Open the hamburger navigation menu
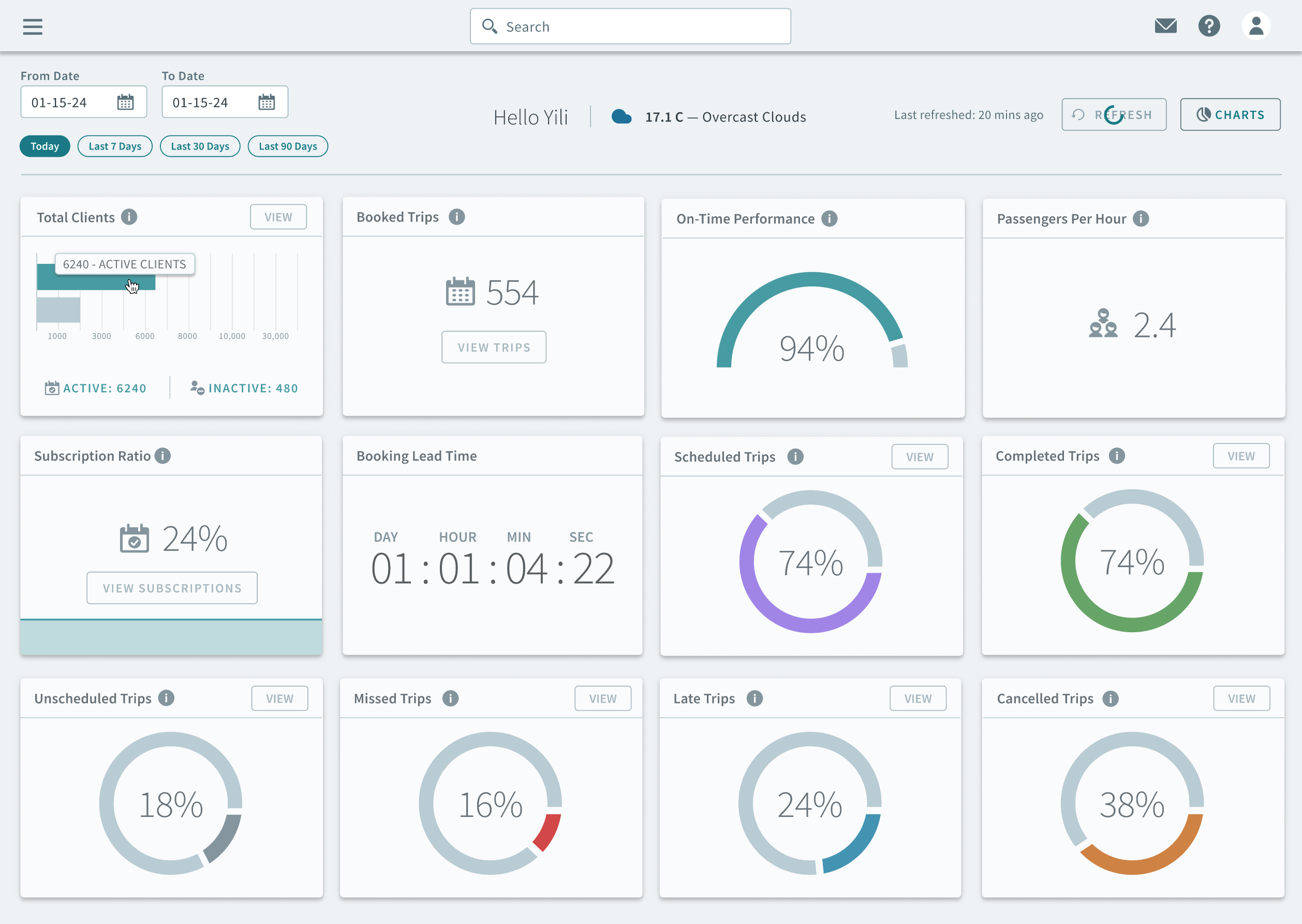The width and height of the screenshot is (1302, 924). [x=33, y=26]
